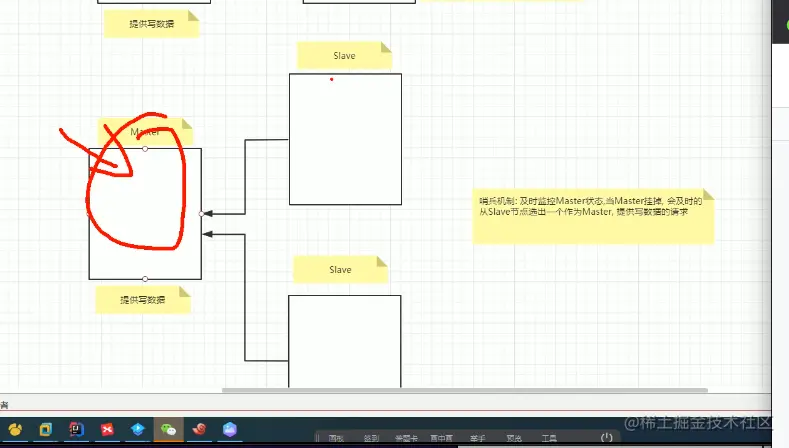Click the bottom connection handle of Master box
The width and height of the screenshot is (789, 448).
(145, 279)
